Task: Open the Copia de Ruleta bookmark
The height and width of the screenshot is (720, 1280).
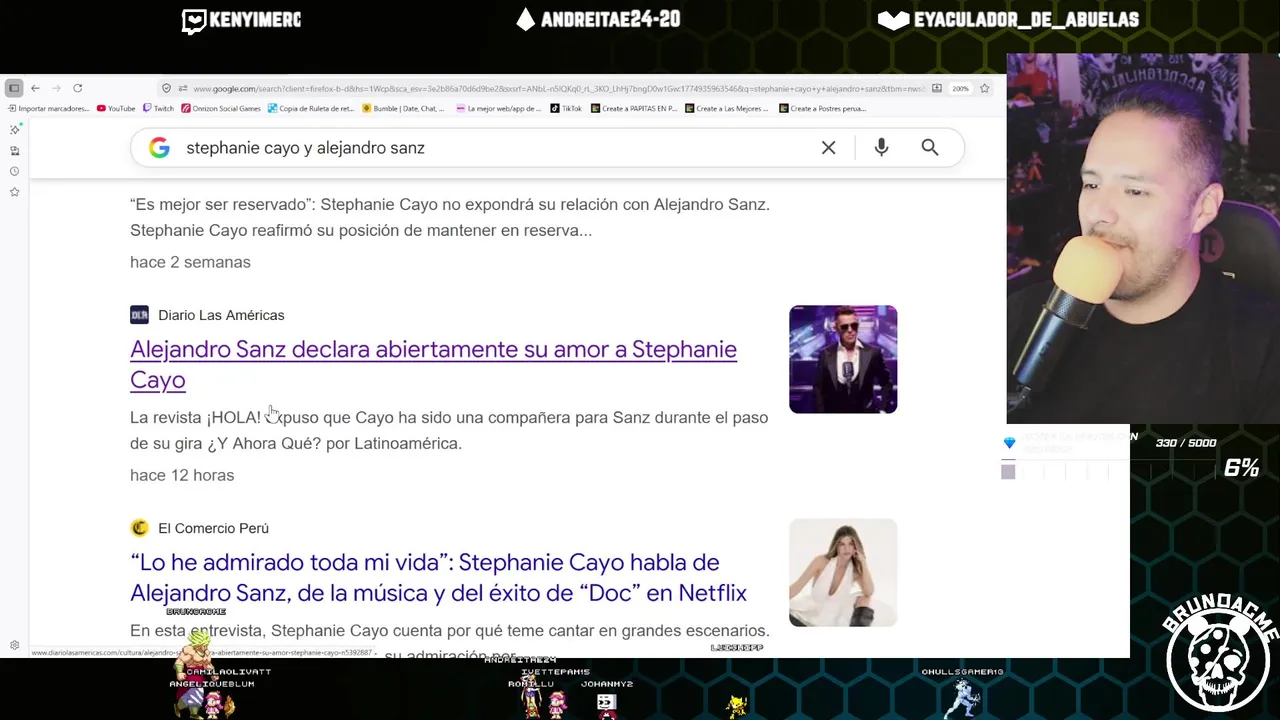Action: [311, 108]
